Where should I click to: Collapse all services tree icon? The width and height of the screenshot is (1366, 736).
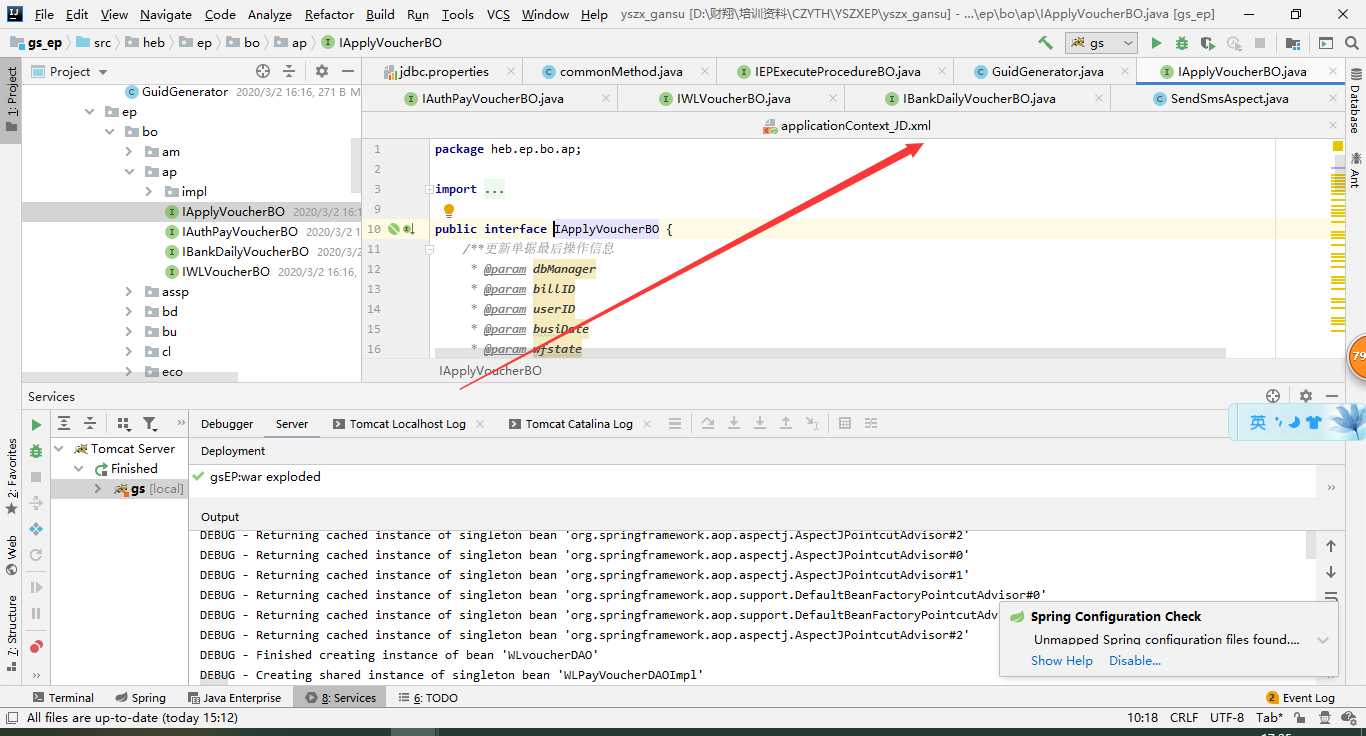tap(90, 424)
